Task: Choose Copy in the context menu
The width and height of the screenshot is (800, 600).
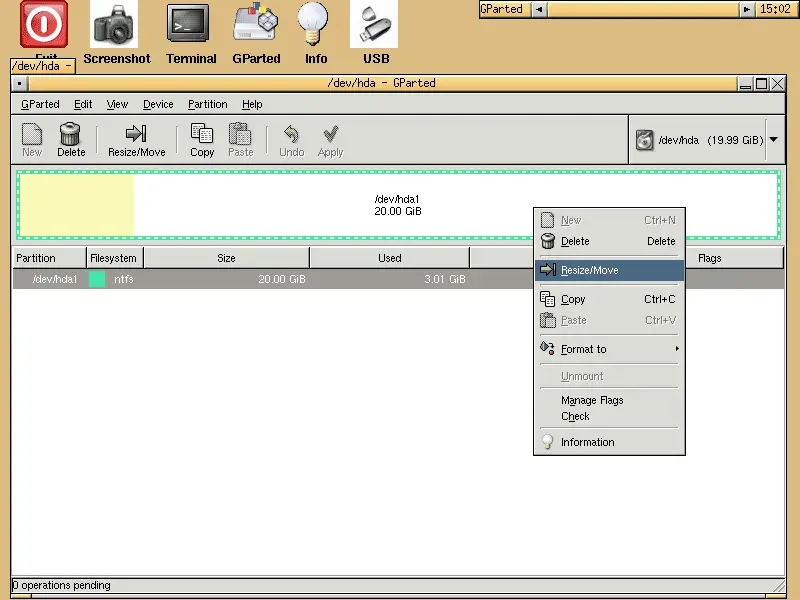Action: click(609, 299)
